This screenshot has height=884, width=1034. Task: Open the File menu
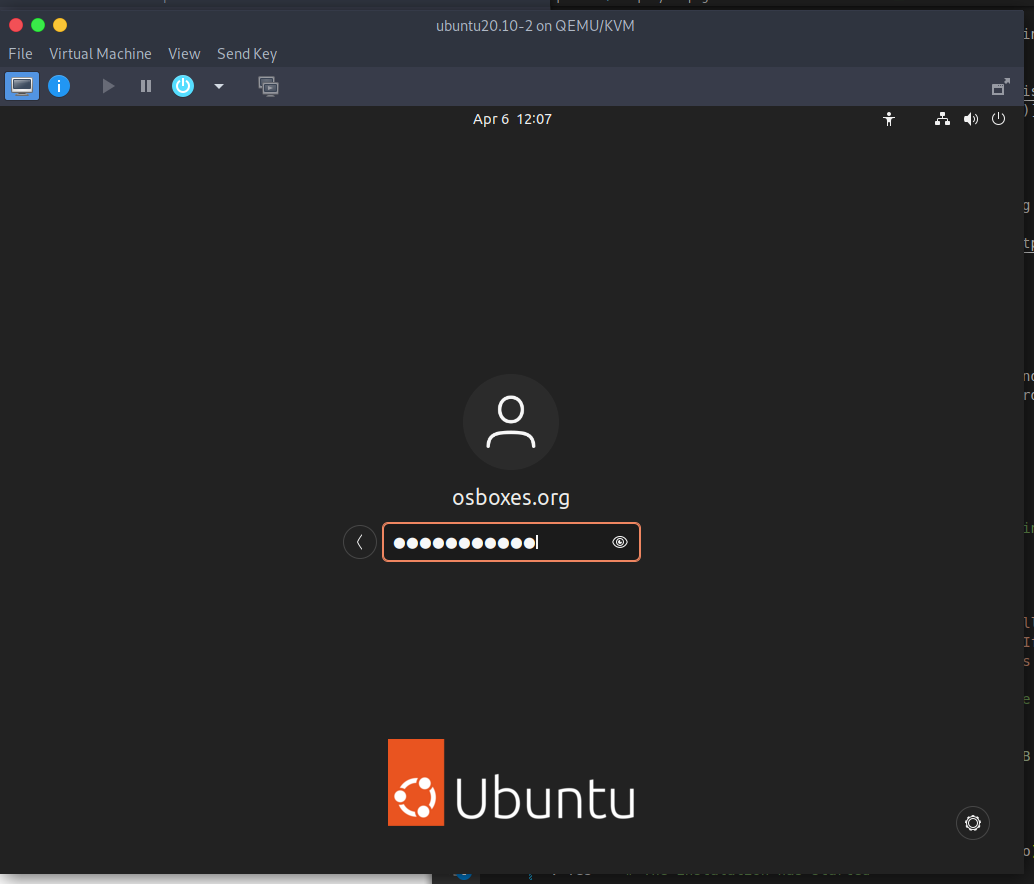(20, 54)
